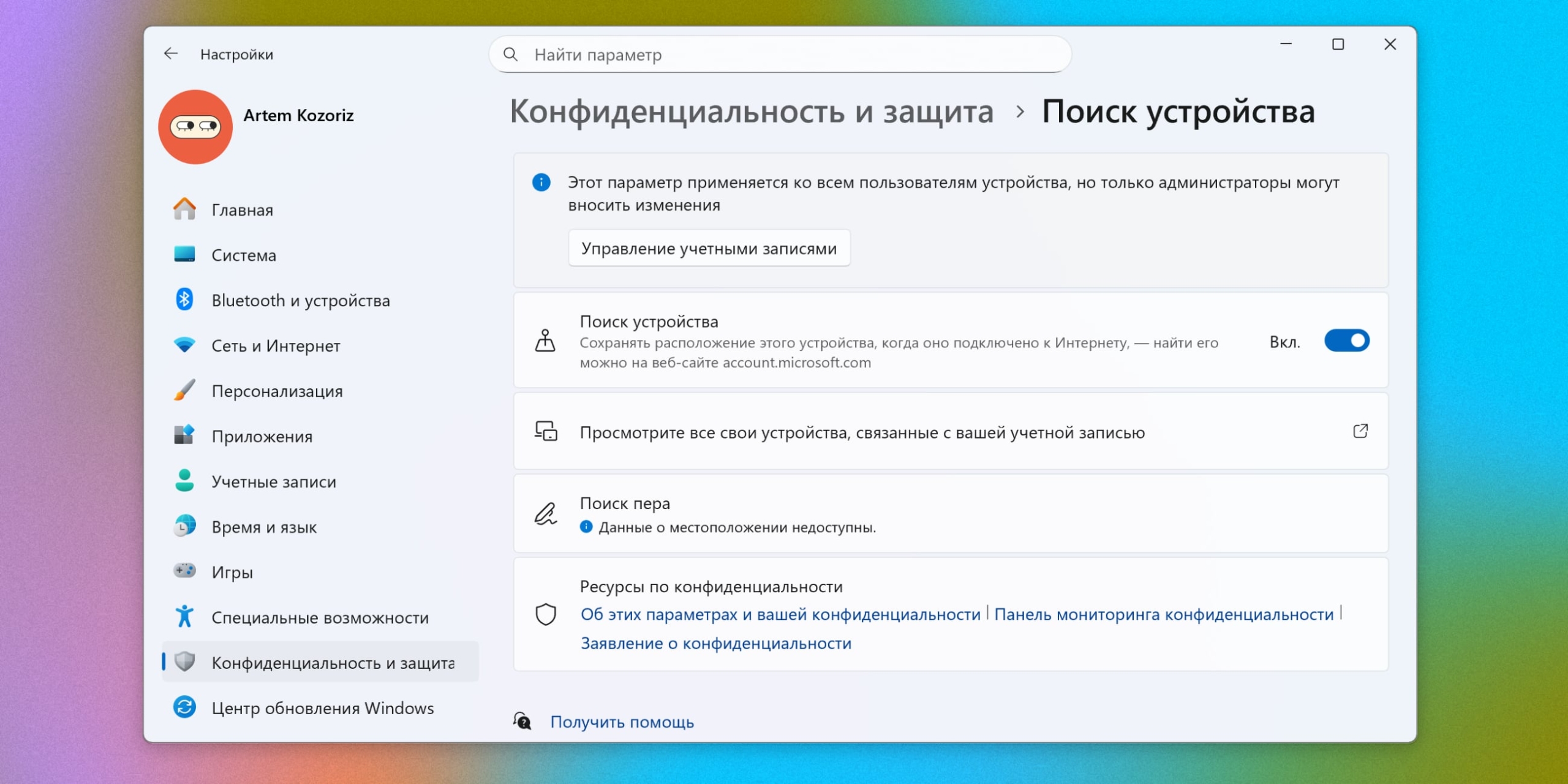Open Центр обновления Windows icon
This screenshot has width=1568, height=784.
pyautogui.click(x=186, y=708)
